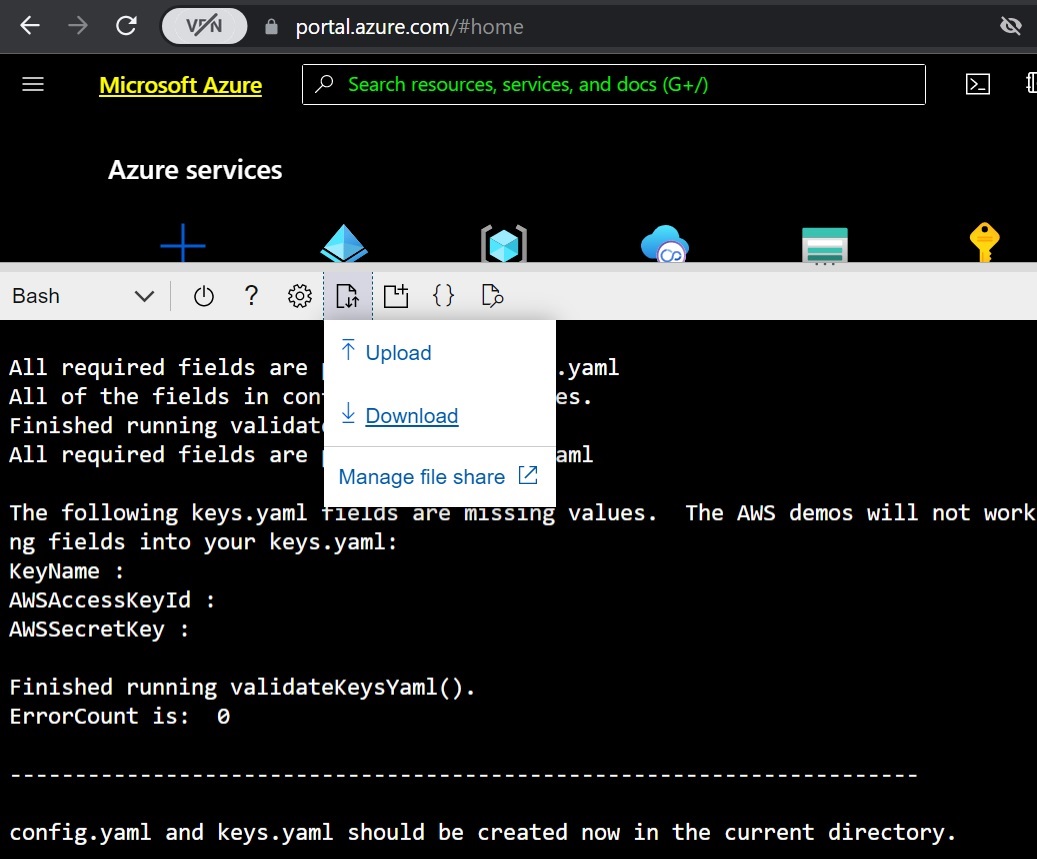Open Cloud Shell from the top bar
1037x859 pixels.
(977, 84)
